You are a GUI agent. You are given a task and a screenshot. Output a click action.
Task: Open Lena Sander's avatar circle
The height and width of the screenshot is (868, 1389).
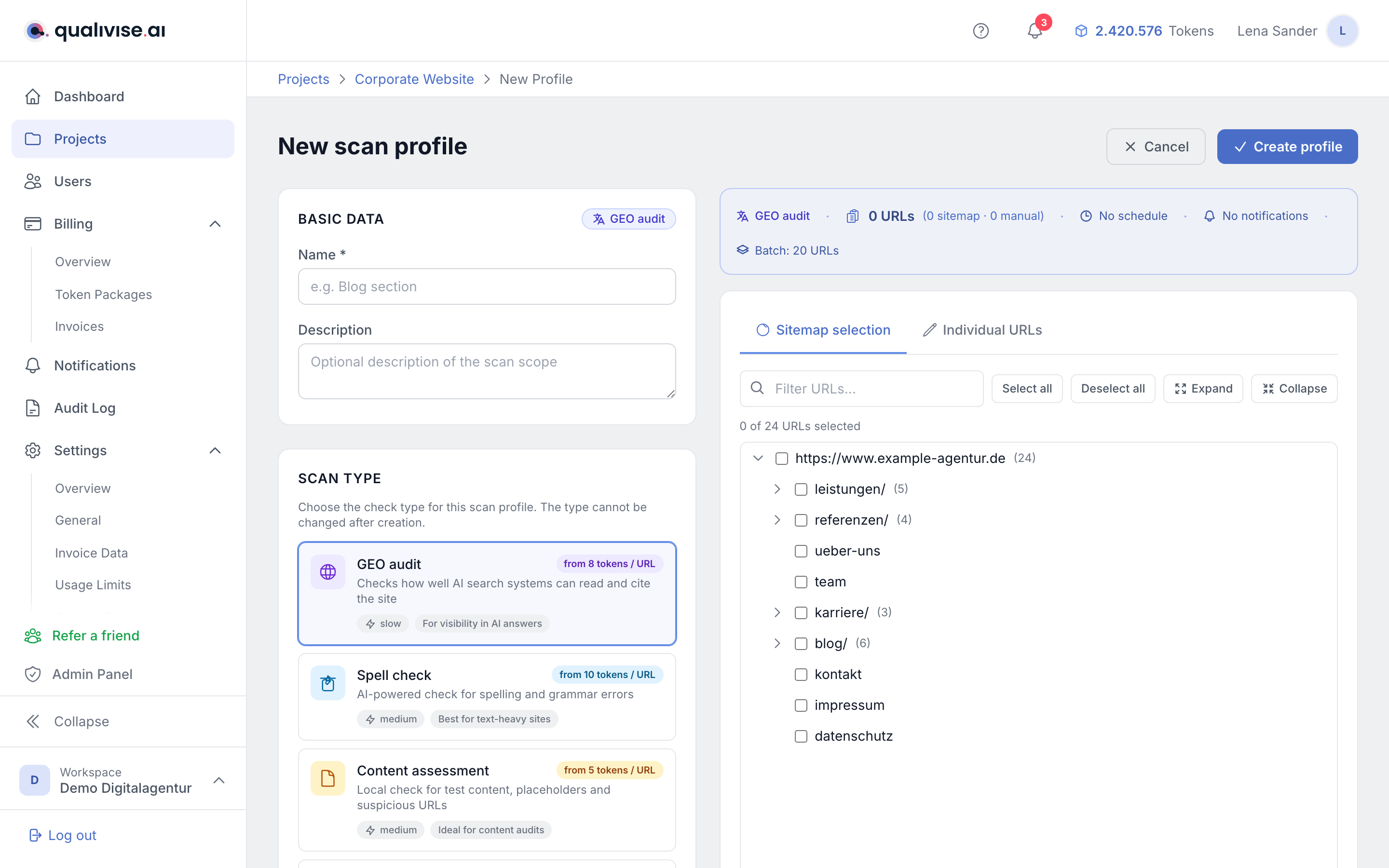[x=1342, y=31]
